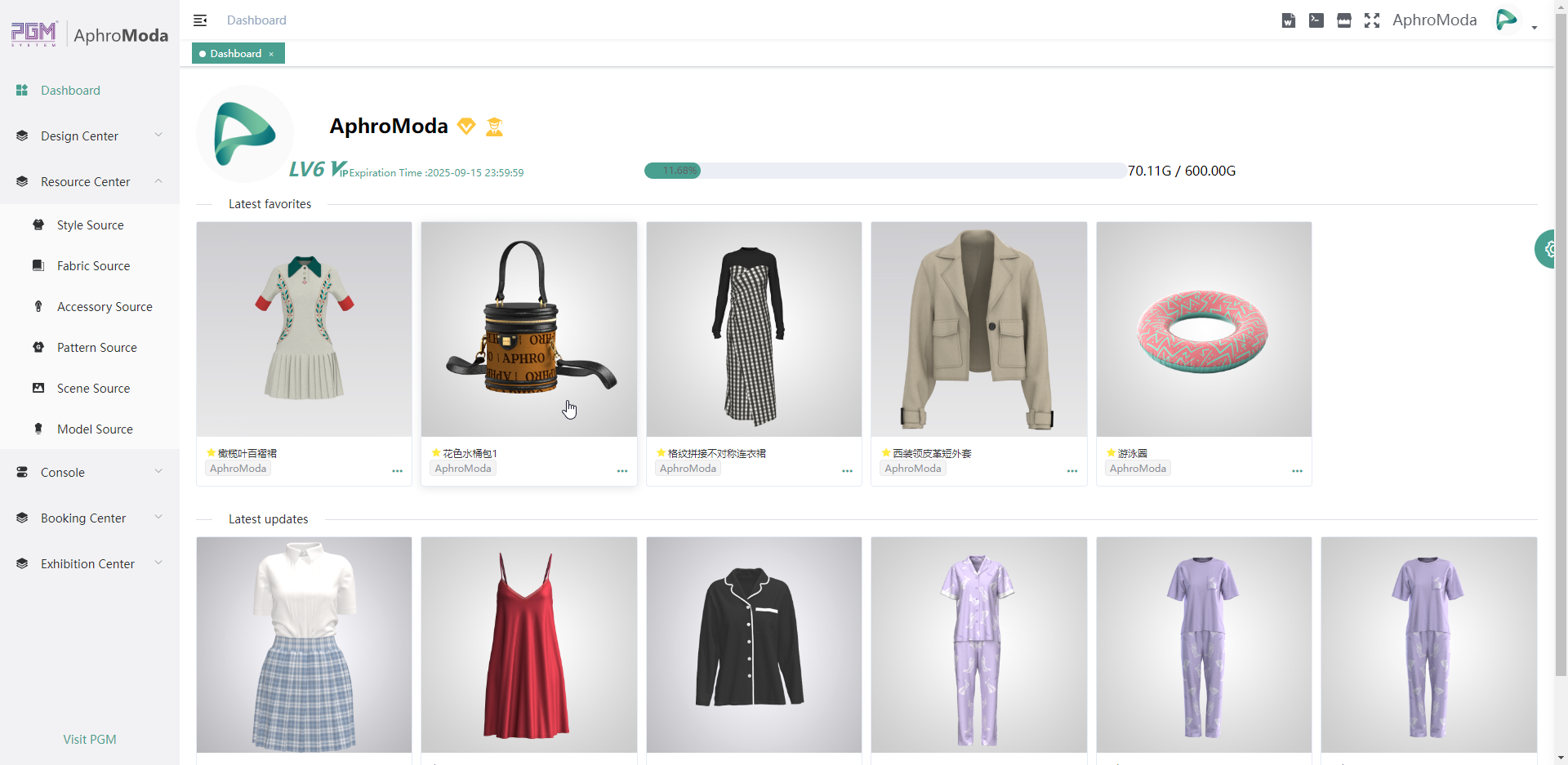
Task: Click the storage usage progress bar
Action: [884, 171]
